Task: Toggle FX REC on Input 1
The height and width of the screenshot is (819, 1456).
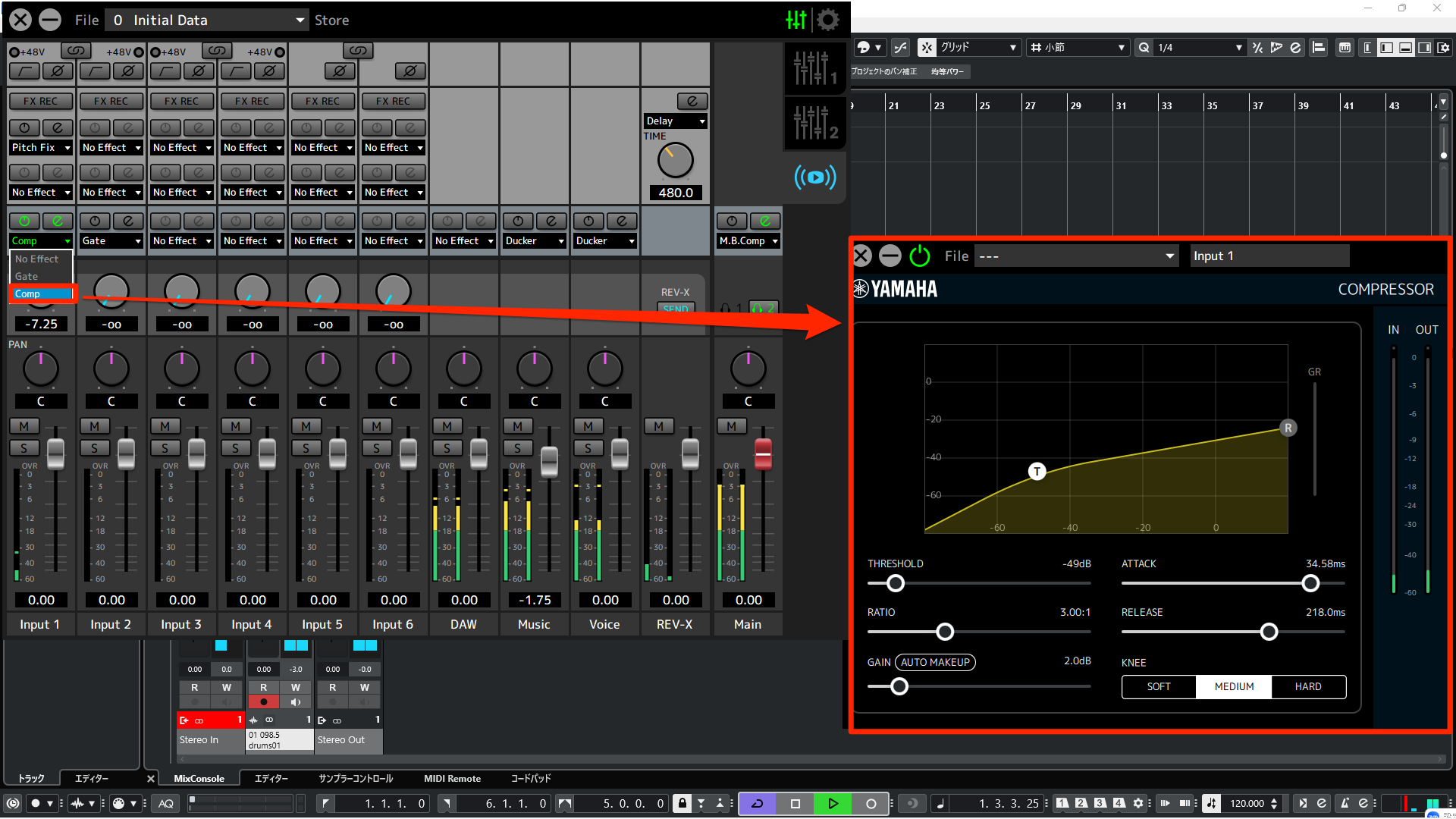Action: tap(40, 101)
